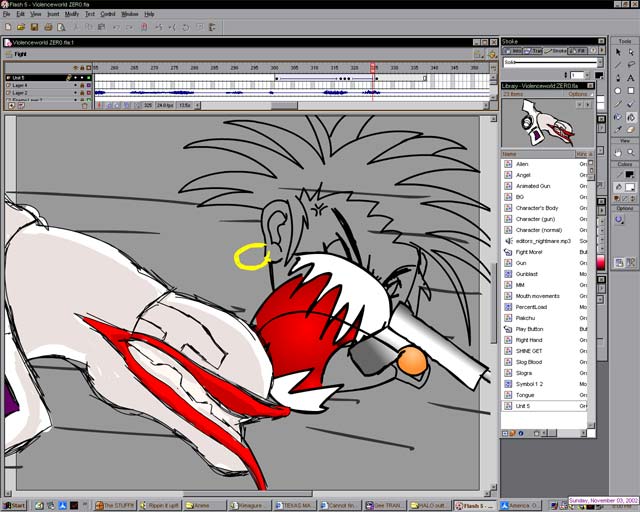Select the Line tool
The height and width of the screenshot is (512, 640).
click(x=618, y=65)
